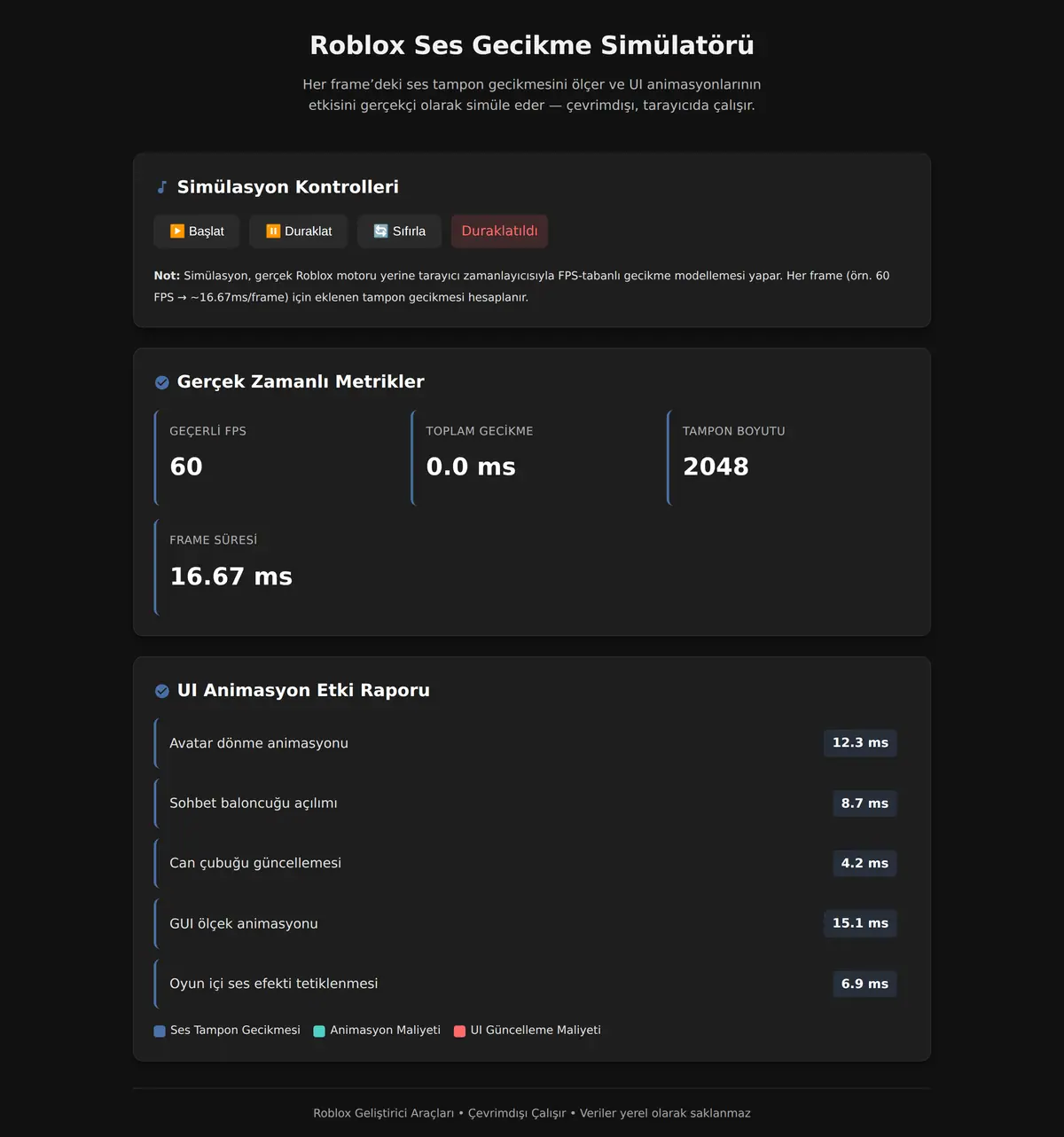Click the refresh icon in Sıfırla button

[381, 231]
